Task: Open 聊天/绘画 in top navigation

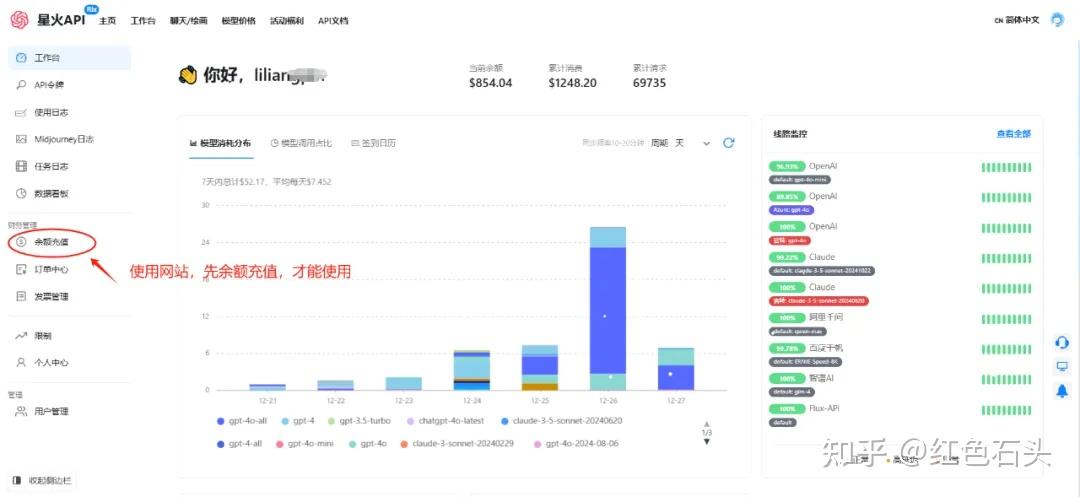Action: tap(189, 21)
